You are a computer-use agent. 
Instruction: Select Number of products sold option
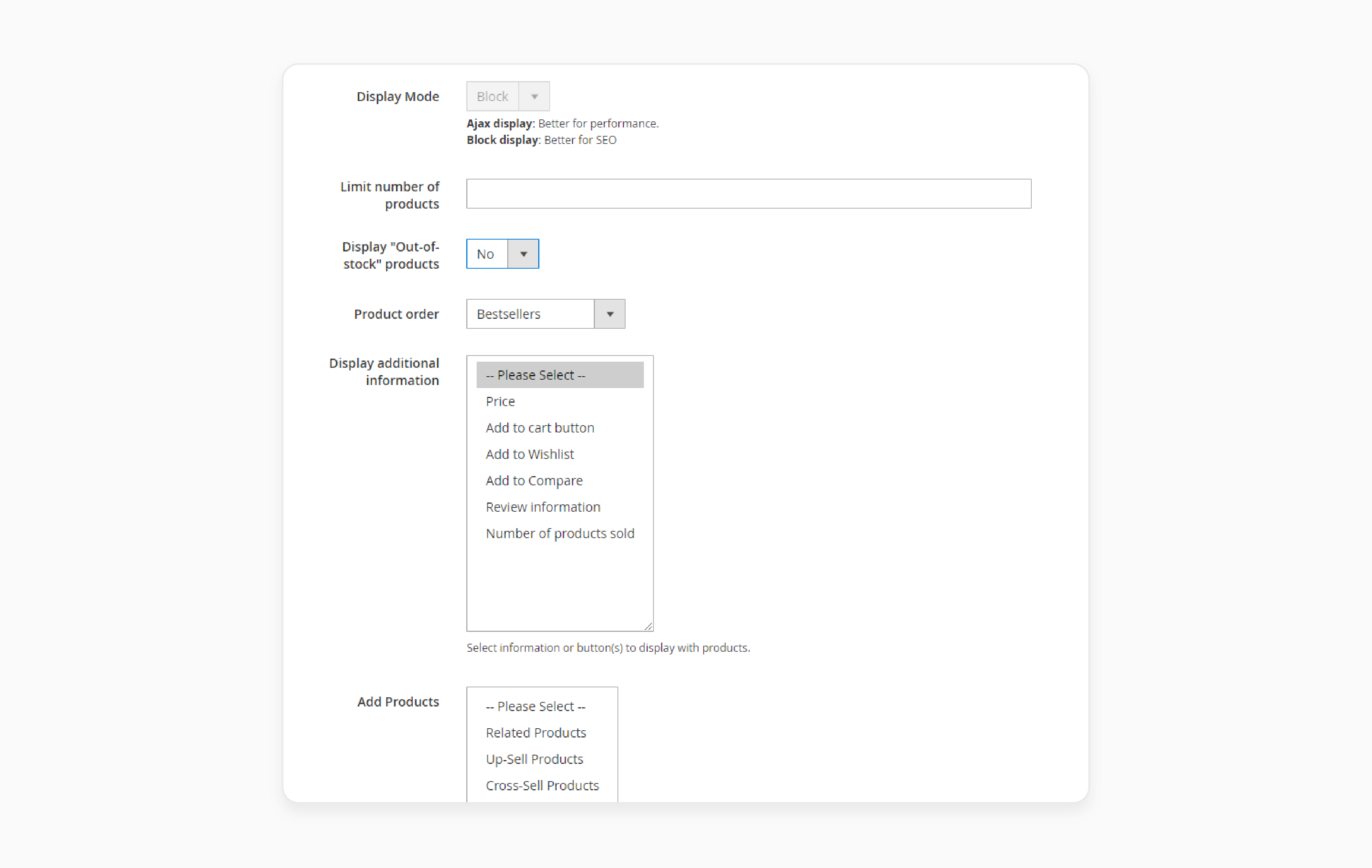560,533
